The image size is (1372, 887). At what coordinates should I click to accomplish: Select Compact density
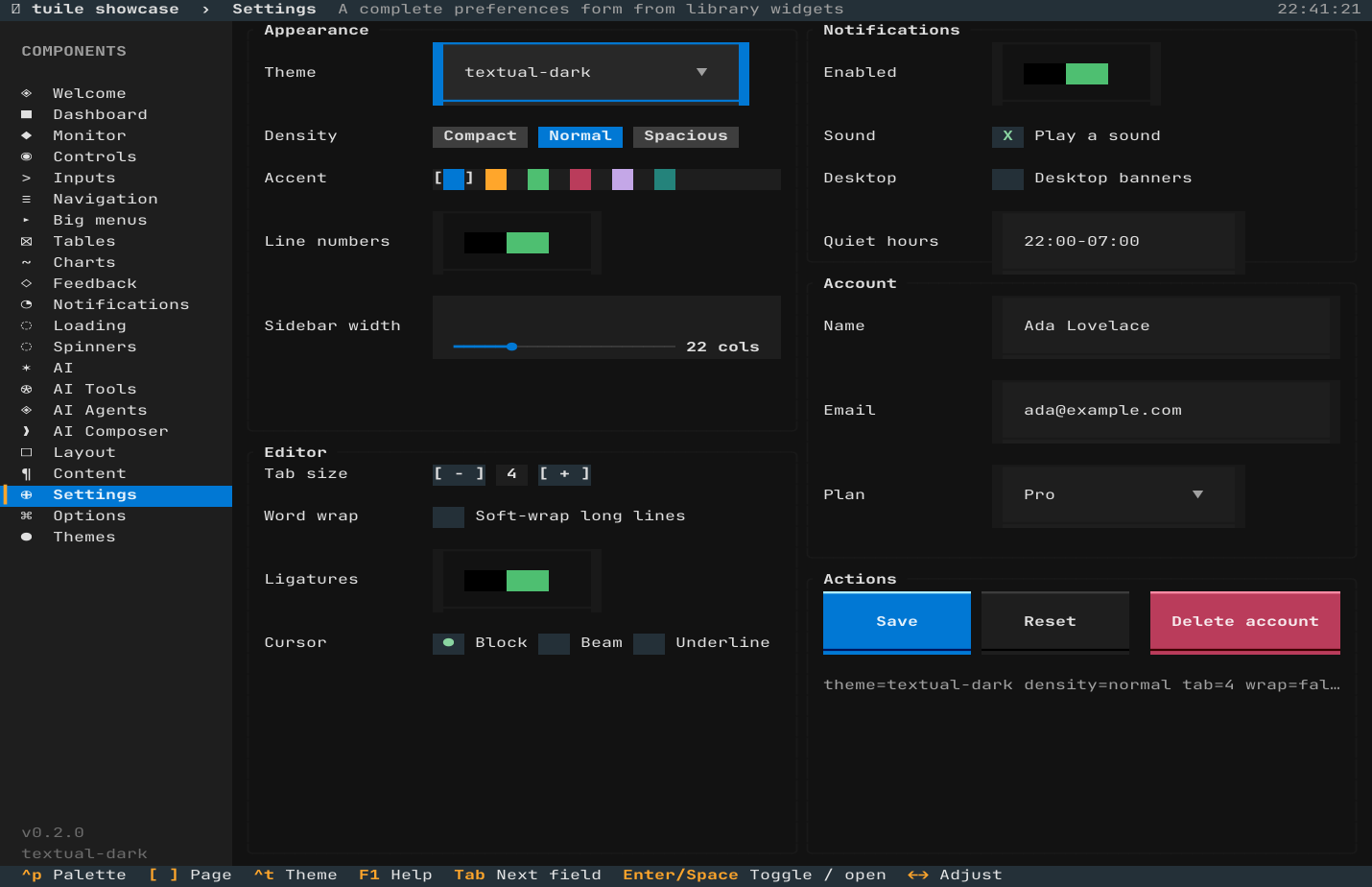pos(480,136)
